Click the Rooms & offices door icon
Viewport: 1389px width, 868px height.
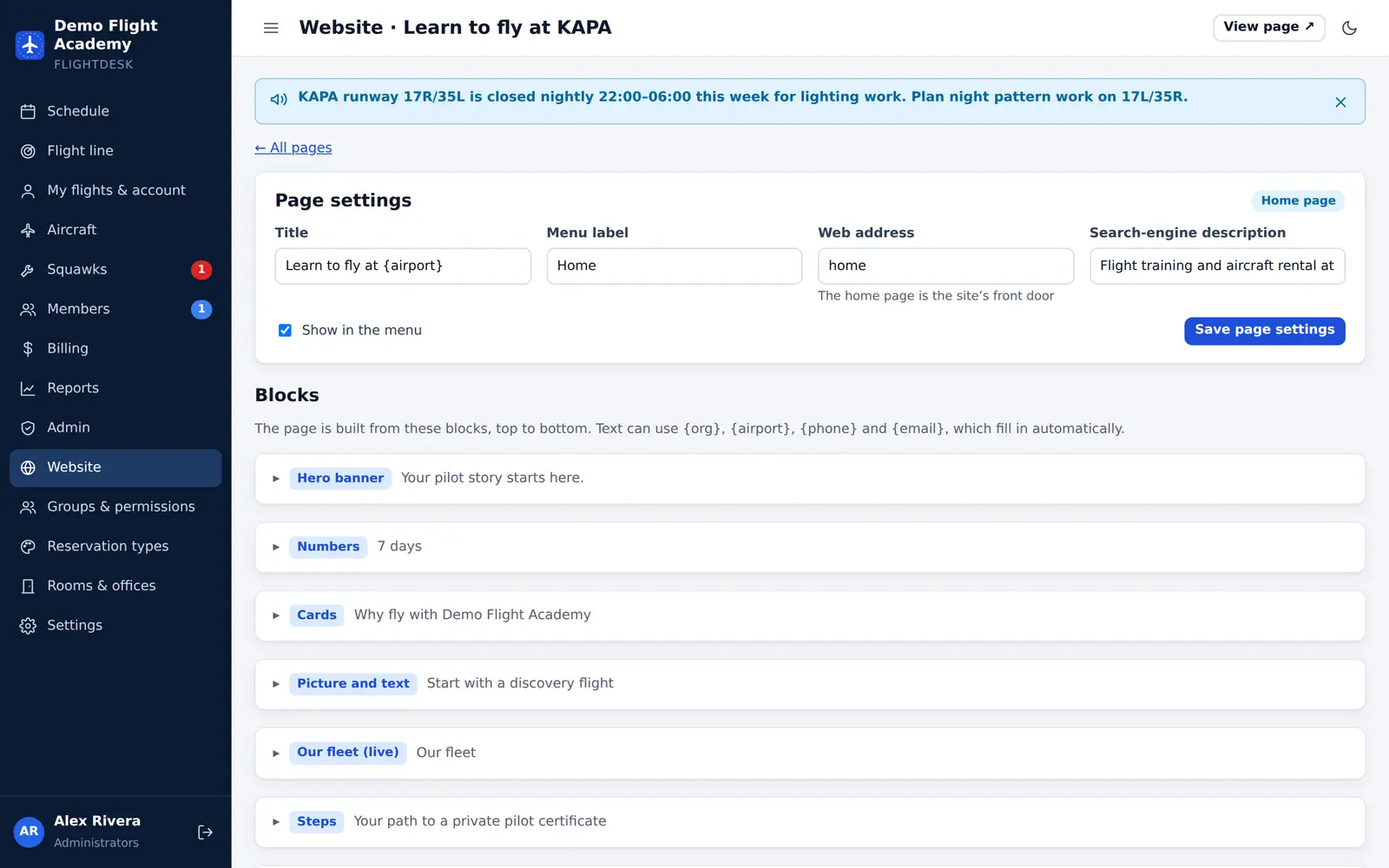28,586
